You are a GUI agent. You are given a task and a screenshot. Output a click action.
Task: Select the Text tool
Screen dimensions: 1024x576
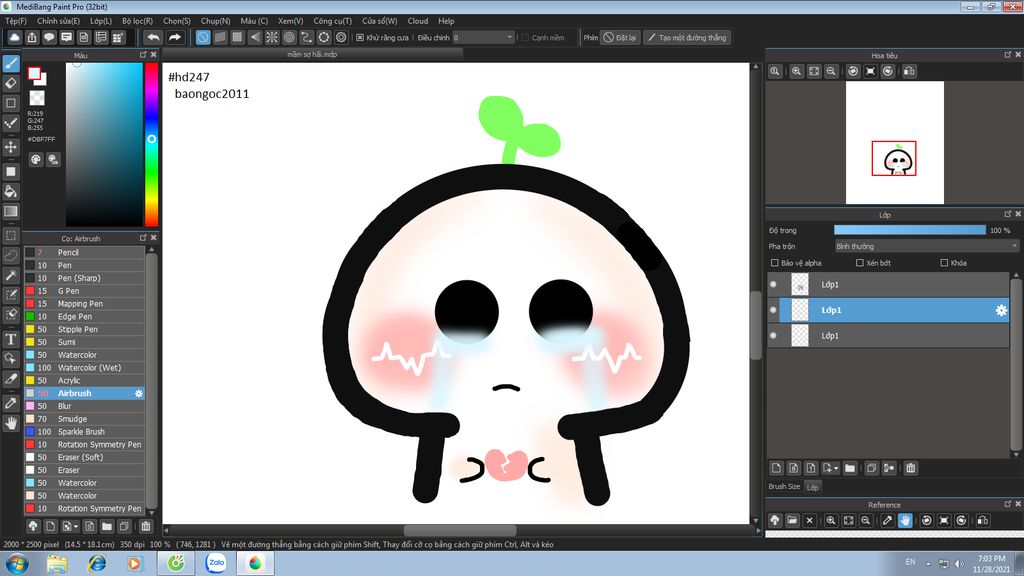(11, 339)
